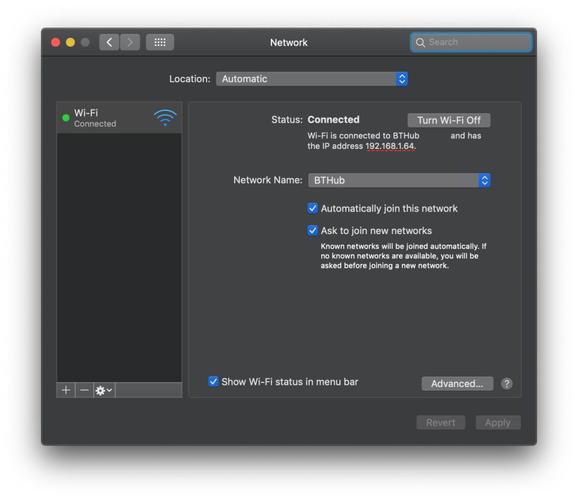Toggle Ask to join new networks checkbox
The width and height of the screenshot is (578, 500).
coord(312,231)
